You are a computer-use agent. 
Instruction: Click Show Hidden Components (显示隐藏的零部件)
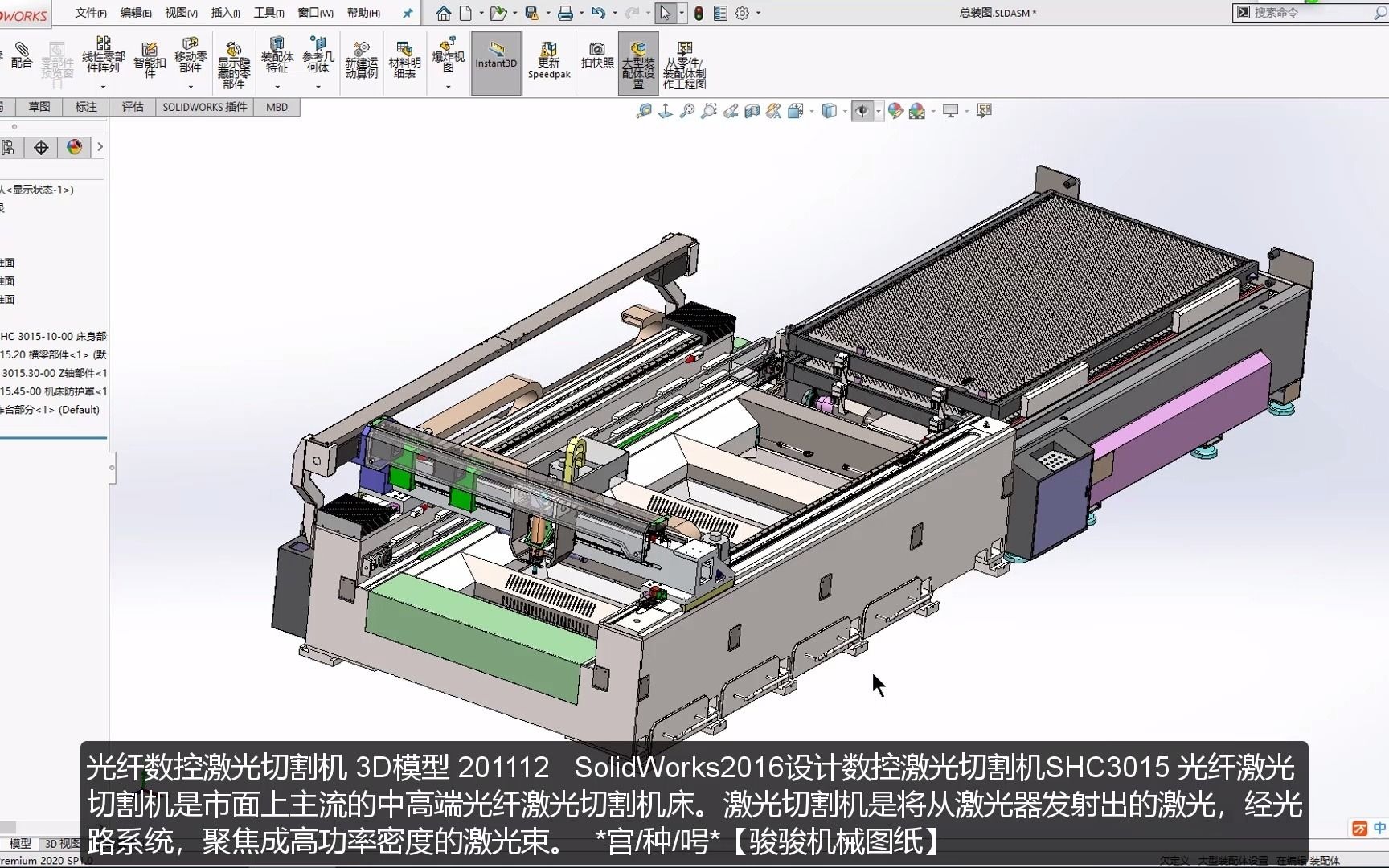pos(233,64)
